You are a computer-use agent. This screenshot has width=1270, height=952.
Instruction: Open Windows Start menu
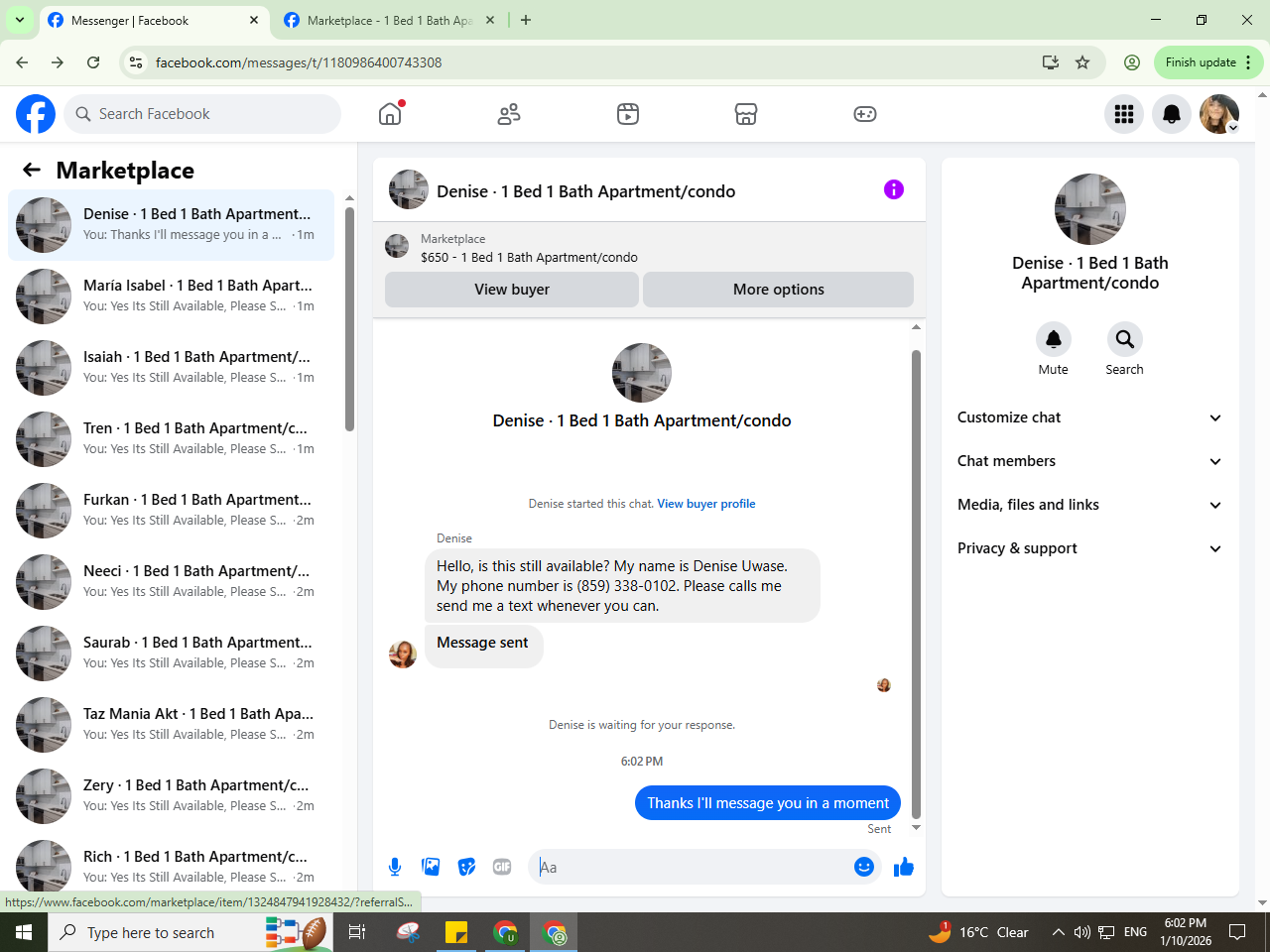pos(24,932)
